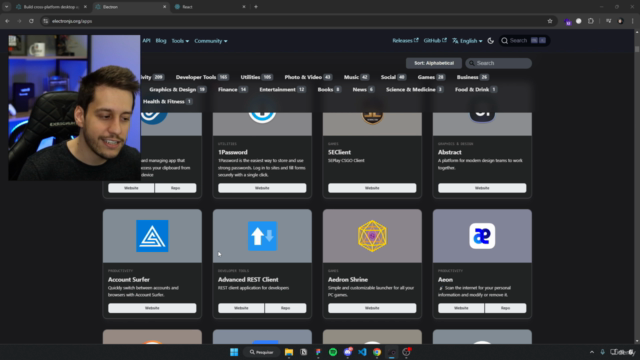
Task: Open Visual Studio Code from taskbar
Action: 362,352
